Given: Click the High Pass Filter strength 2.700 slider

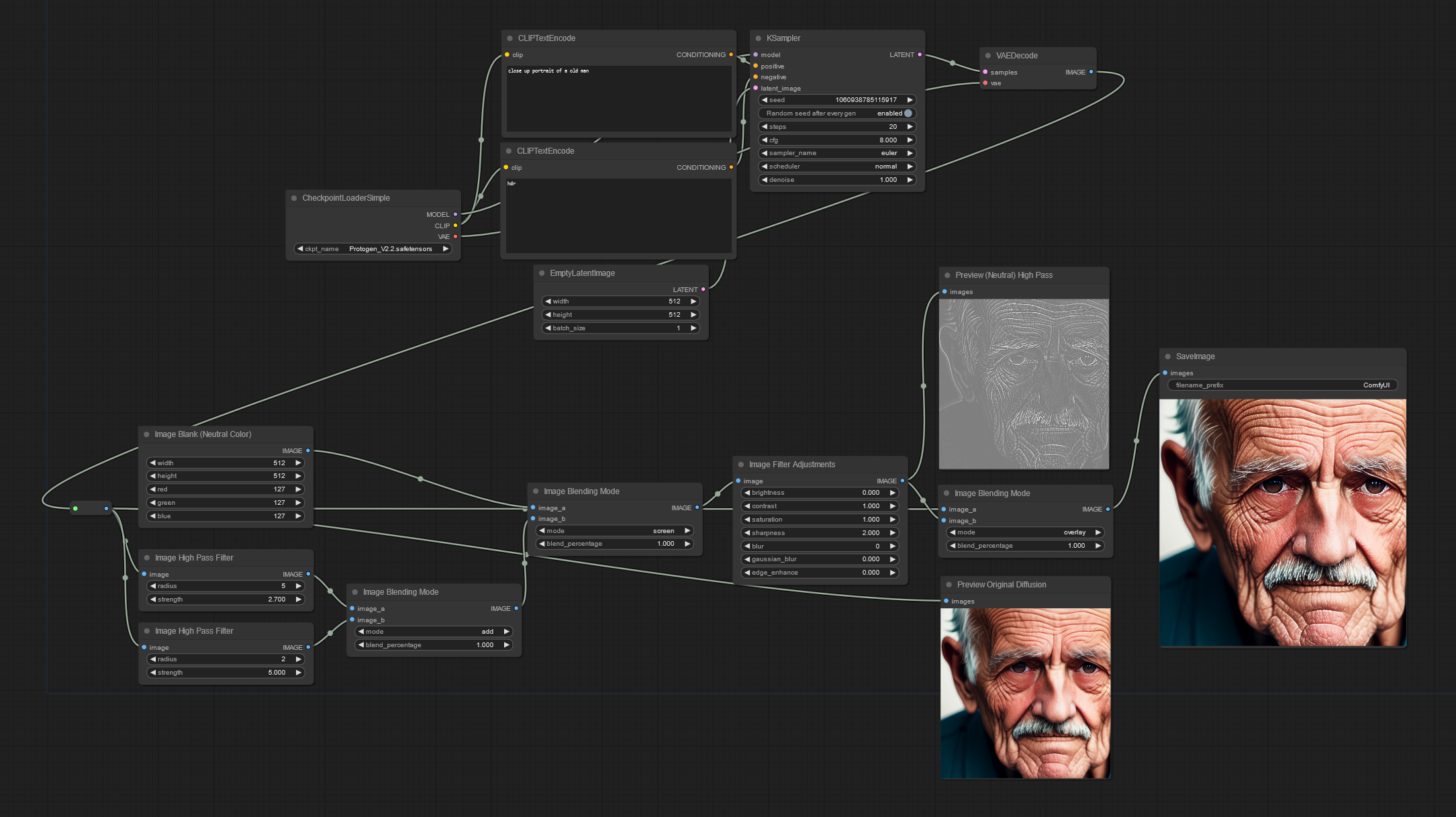Looking at the screenshot, I should 226,599.
